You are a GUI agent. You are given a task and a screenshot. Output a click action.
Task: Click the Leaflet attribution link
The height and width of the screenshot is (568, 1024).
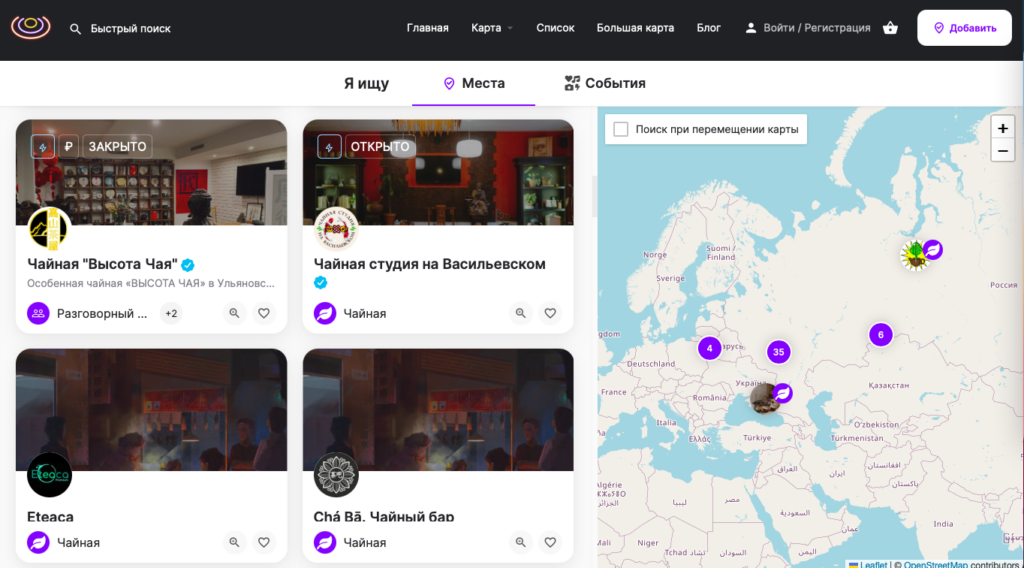(872, 564)
